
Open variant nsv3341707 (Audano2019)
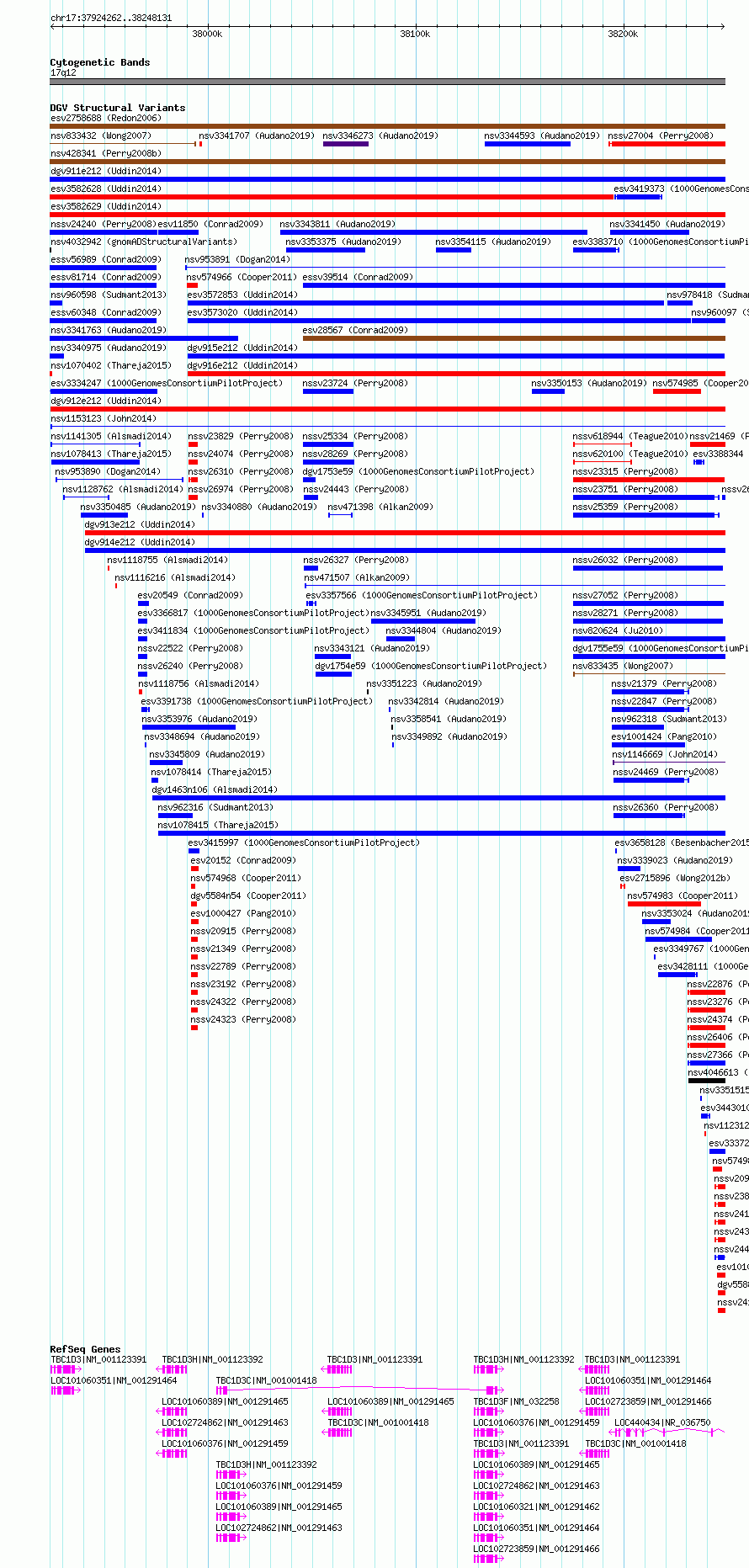click(257, 136)
